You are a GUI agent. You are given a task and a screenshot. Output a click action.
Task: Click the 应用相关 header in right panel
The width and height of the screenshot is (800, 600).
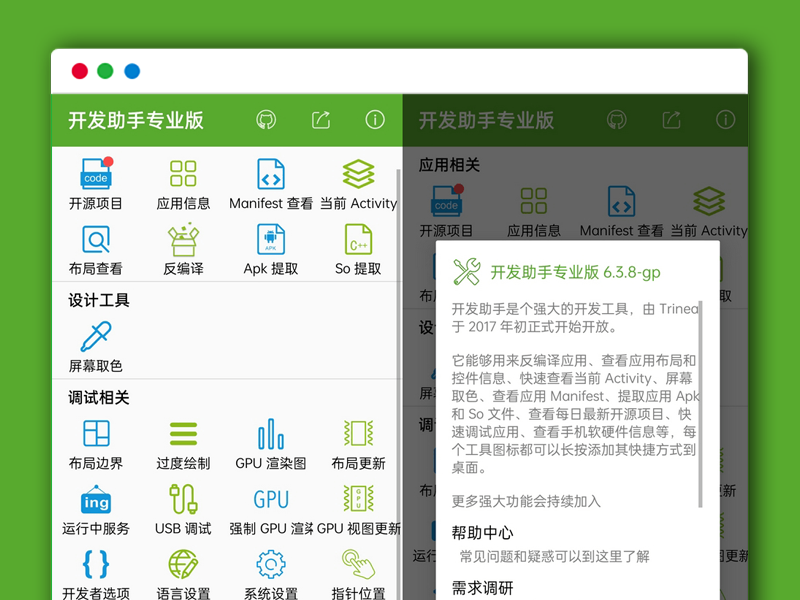tap(449, 165)
